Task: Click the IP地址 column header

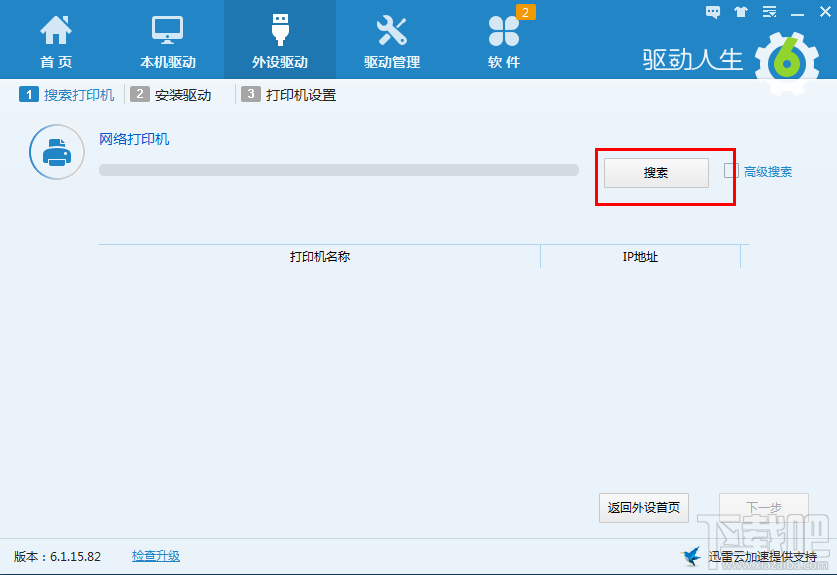Action: tap(640, 257)
